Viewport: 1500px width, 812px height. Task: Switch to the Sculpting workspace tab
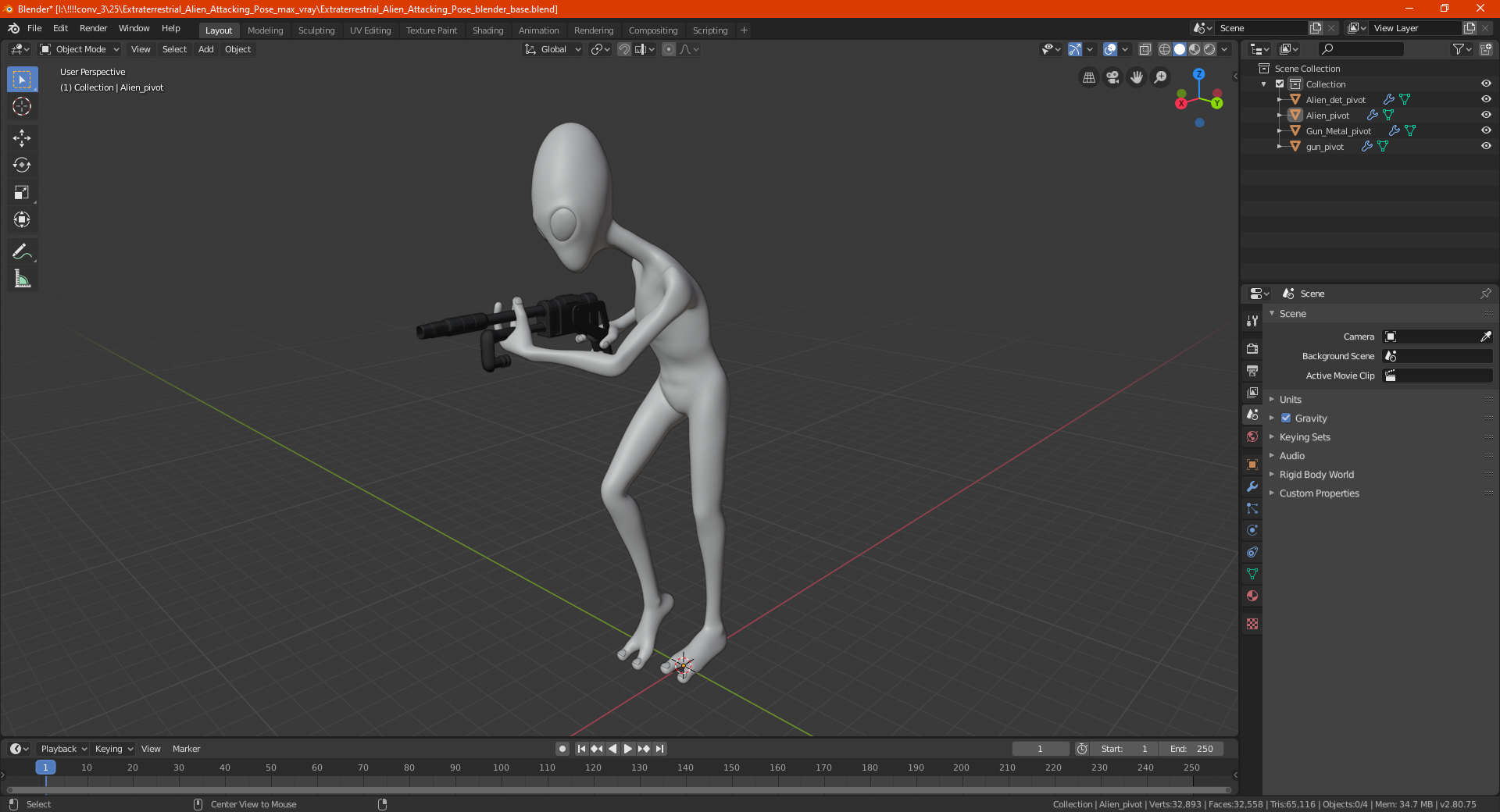pos(316,30)
